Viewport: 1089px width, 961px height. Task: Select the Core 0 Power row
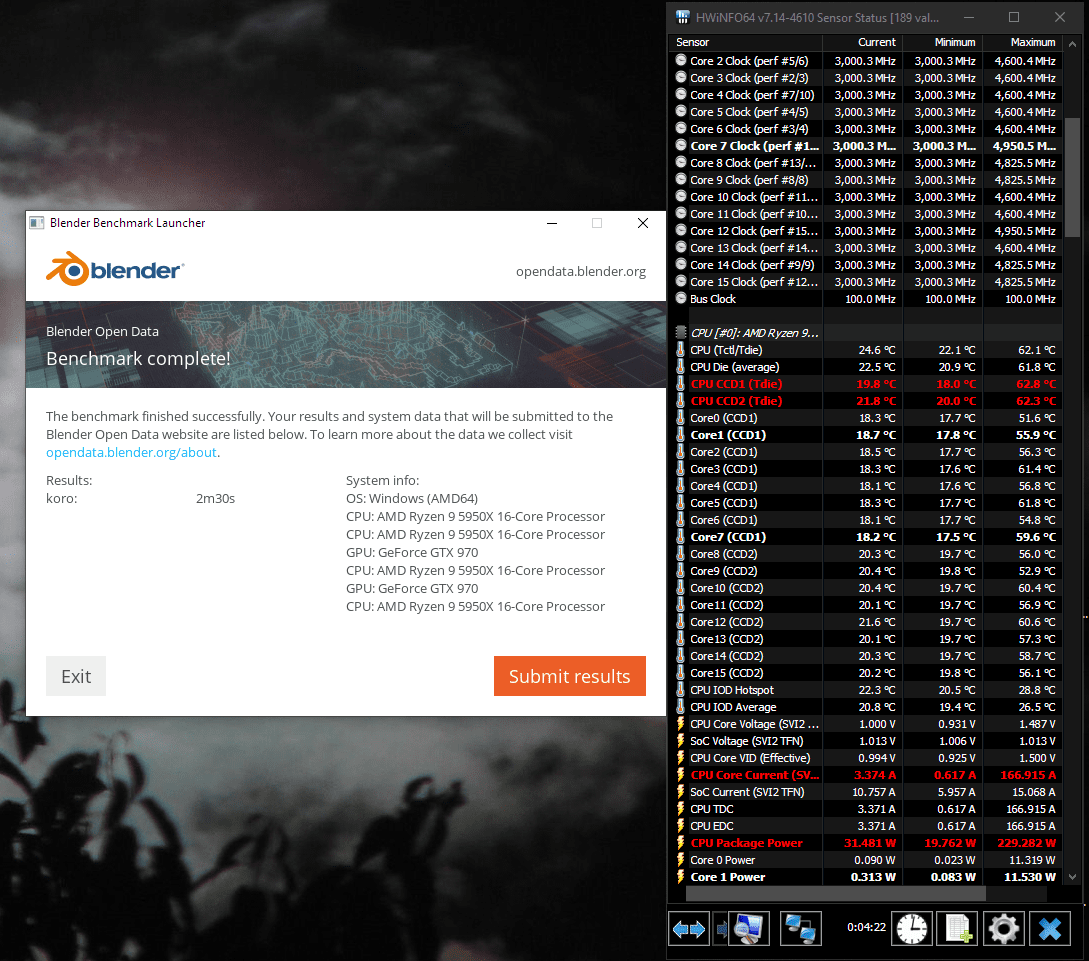[x=865, y=860]
